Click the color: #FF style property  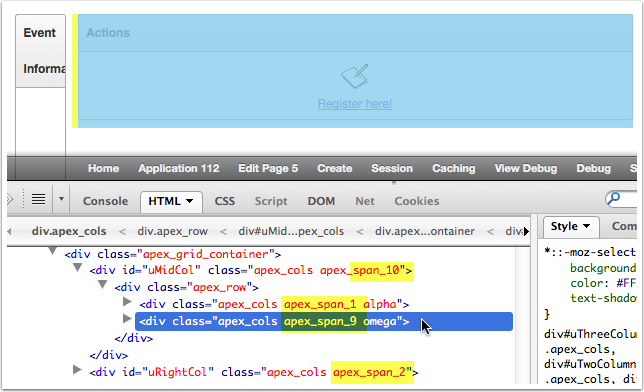pos(603,284)
